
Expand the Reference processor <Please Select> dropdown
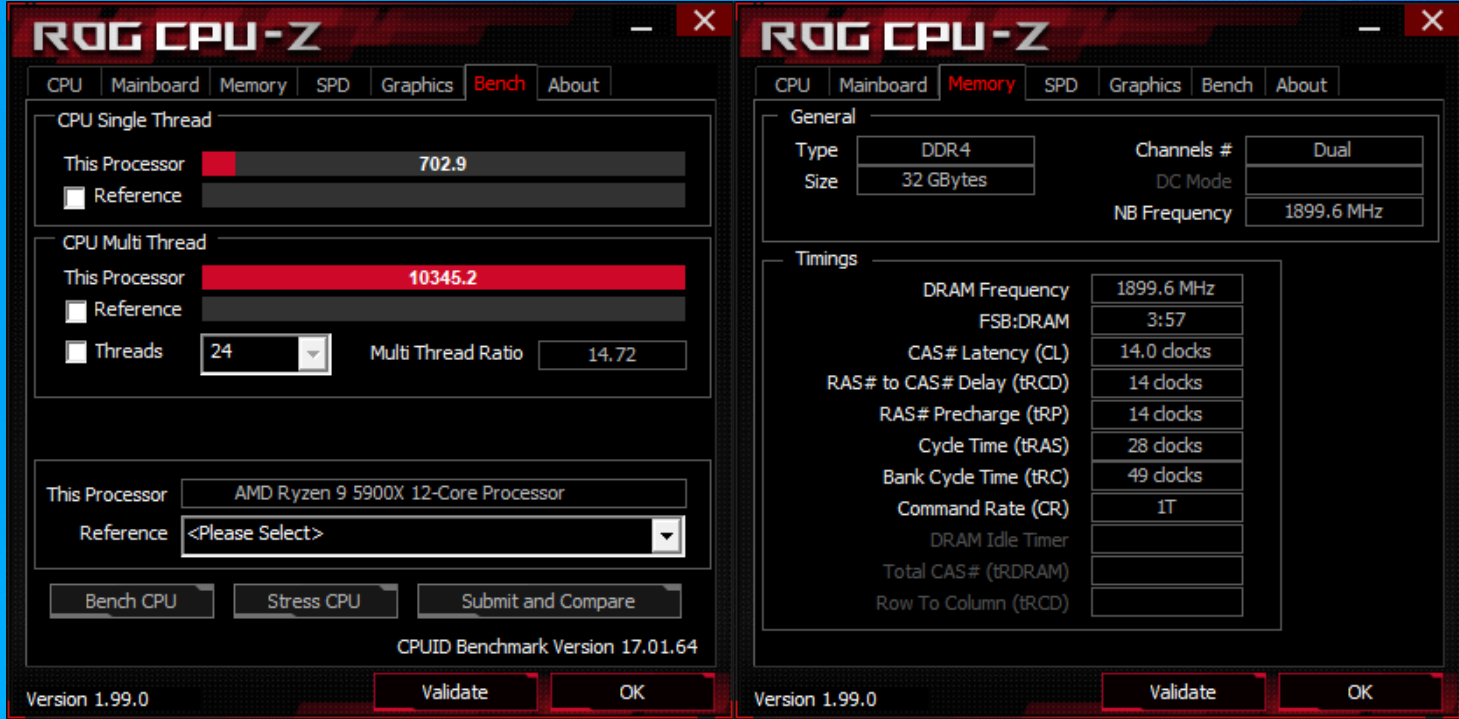(433, 535)
